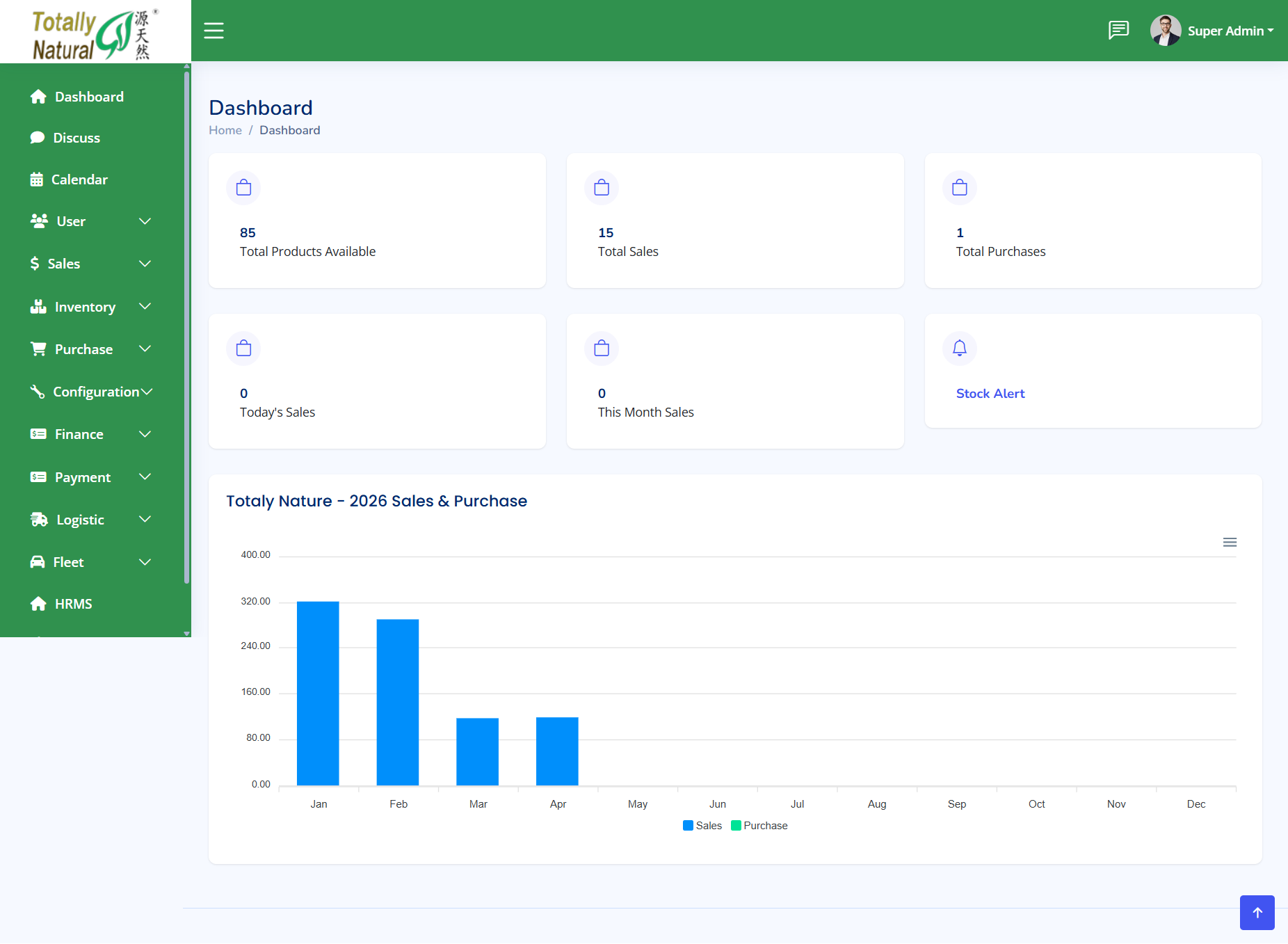Click the February sales bar in chart
Screen dimensions: 1288x944
tap(398, 703)
